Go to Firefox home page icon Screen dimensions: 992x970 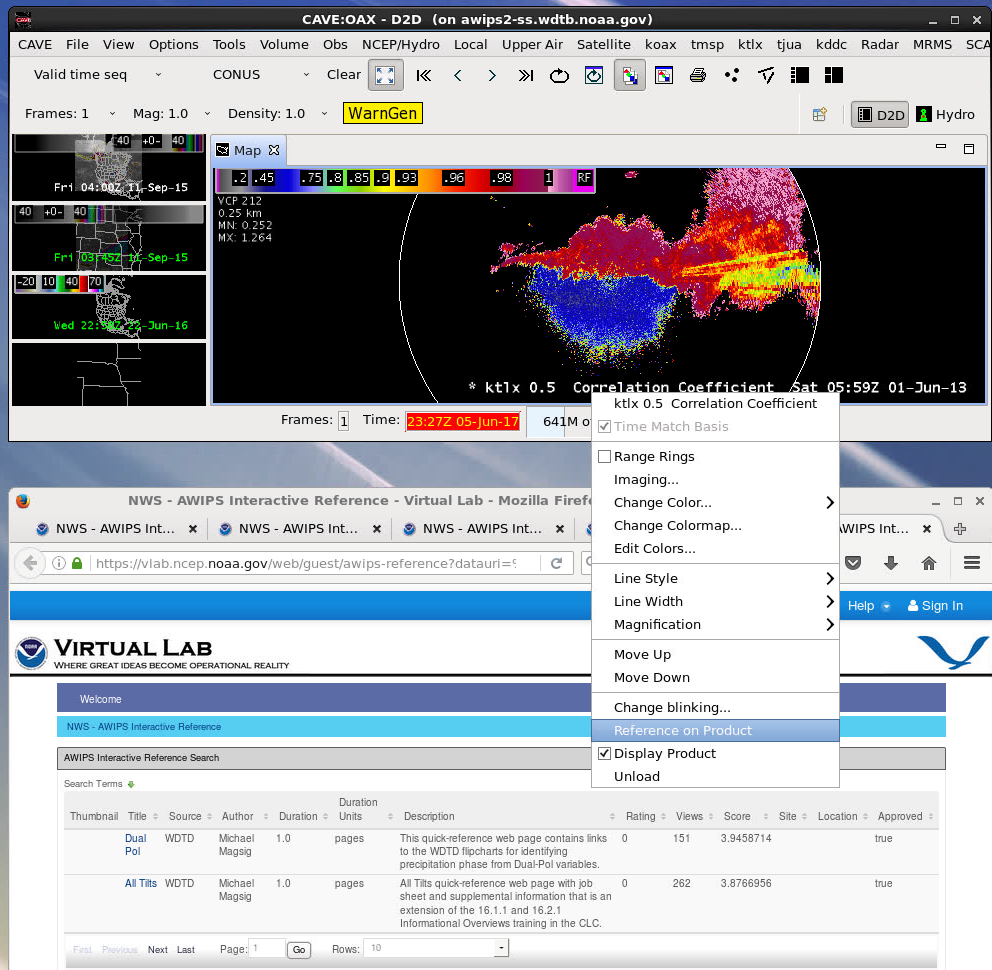pos(929,563)
